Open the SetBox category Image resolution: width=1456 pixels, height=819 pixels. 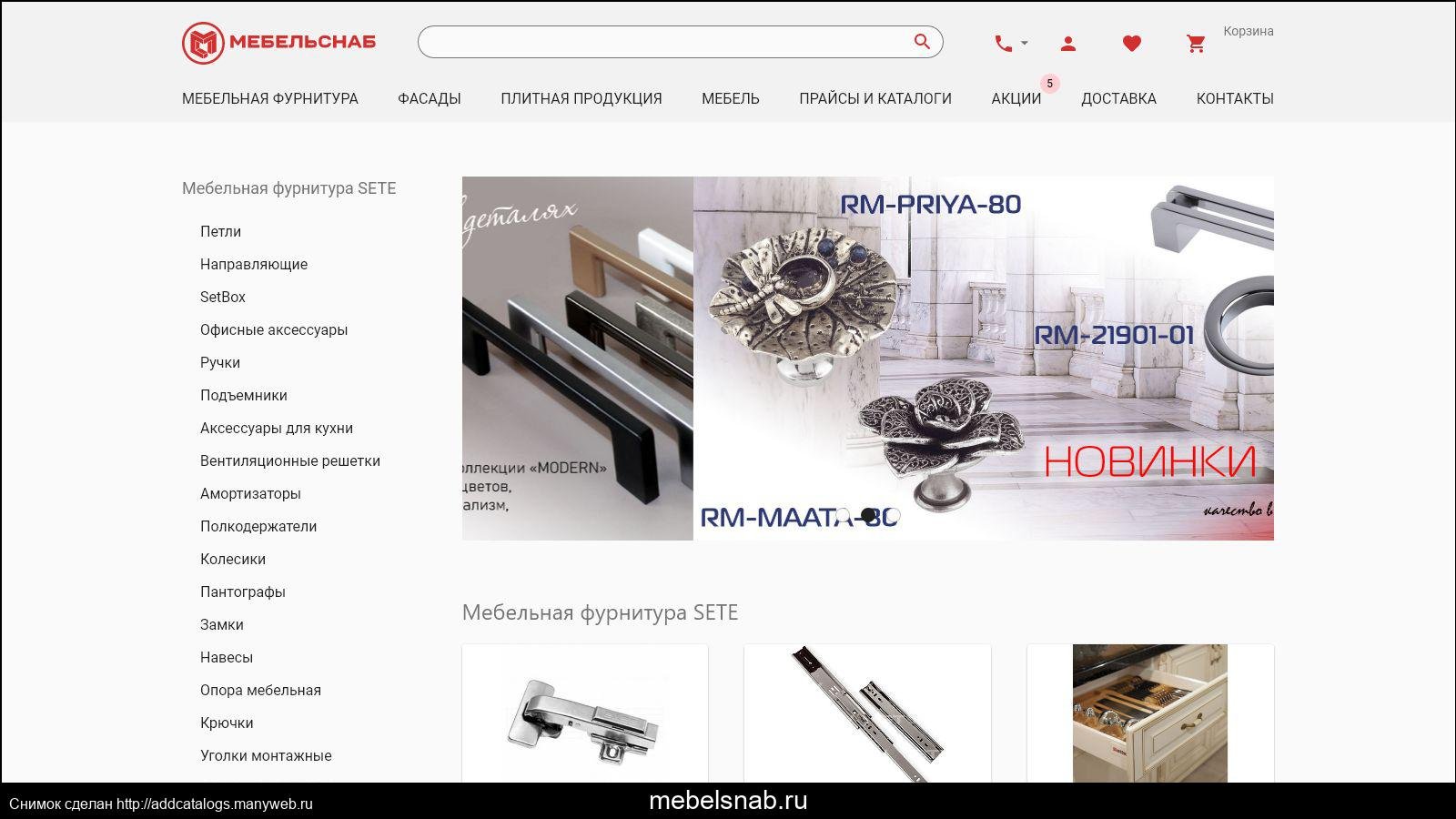[223, 297]
